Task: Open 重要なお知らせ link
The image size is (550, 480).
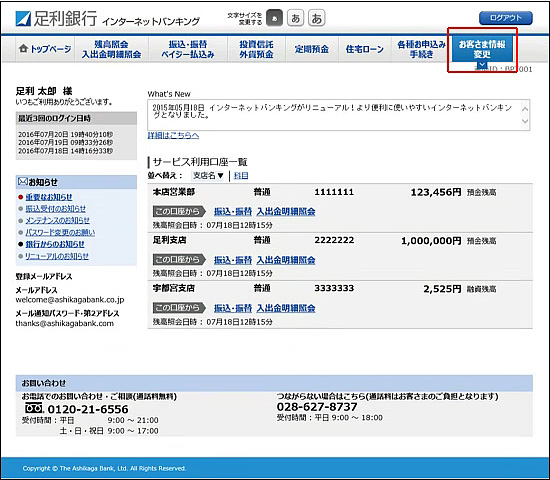Action: (49, 197)
